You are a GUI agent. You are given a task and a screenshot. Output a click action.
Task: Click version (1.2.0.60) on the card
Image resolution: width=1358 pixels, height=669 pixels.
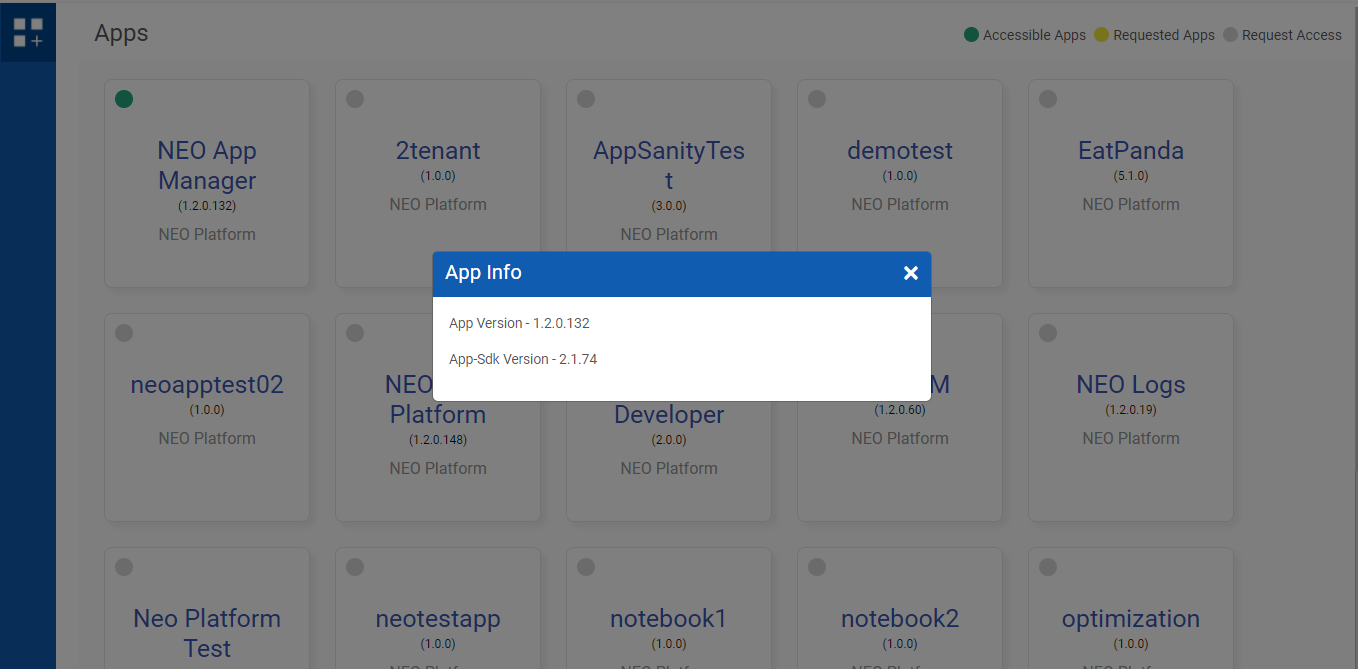tap(900, 410)
